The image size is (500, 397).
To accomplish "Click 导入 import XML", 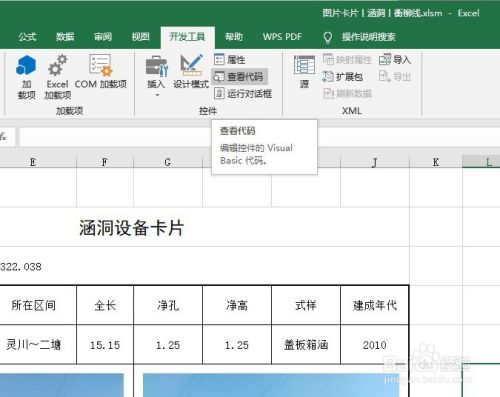I will click(x=395, y=60).
